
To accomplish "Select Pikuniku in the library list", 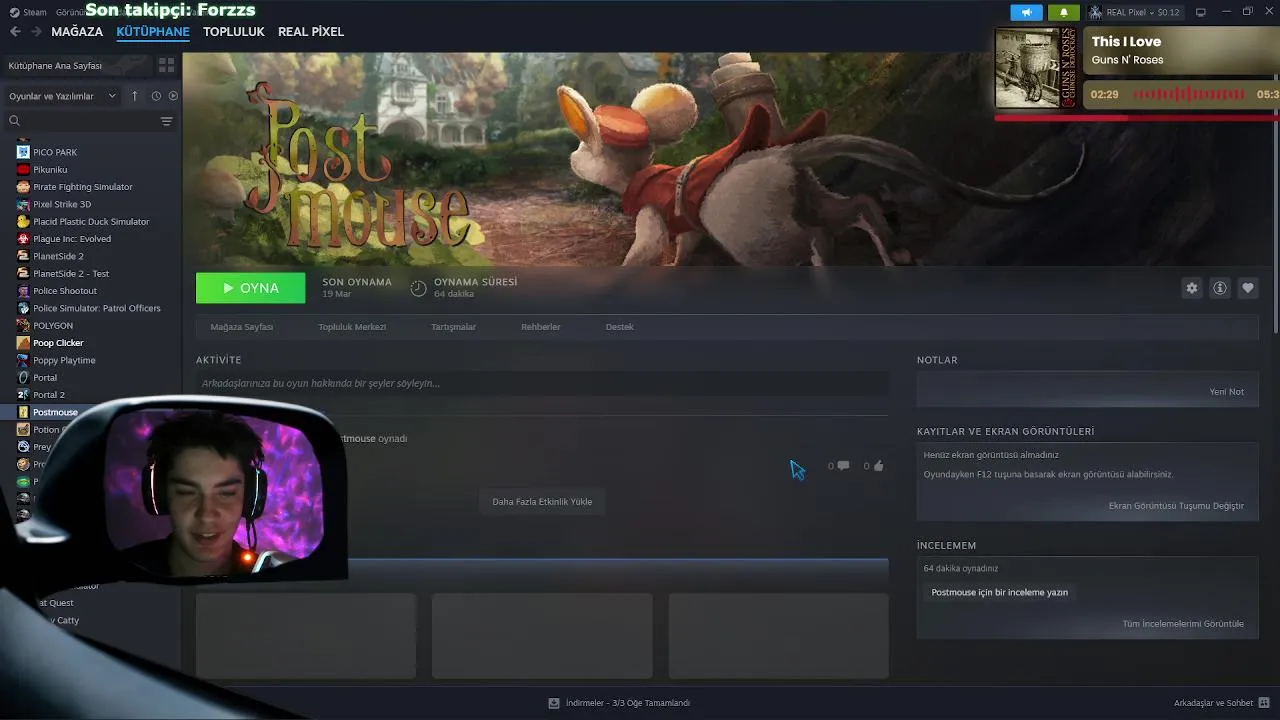I will pos(50,169).
